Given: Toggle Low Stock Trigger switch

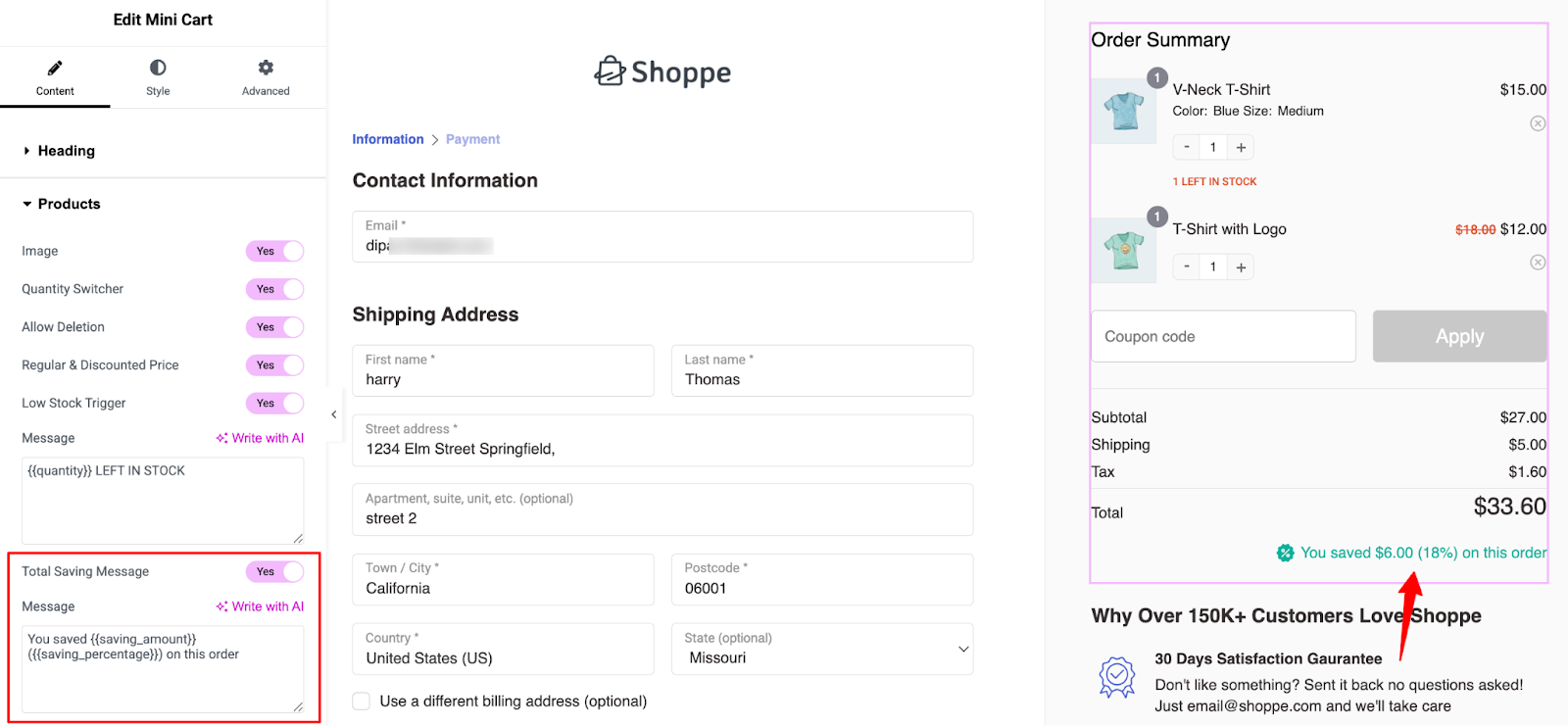Looking at the screenshot, I should pos(274,404).
